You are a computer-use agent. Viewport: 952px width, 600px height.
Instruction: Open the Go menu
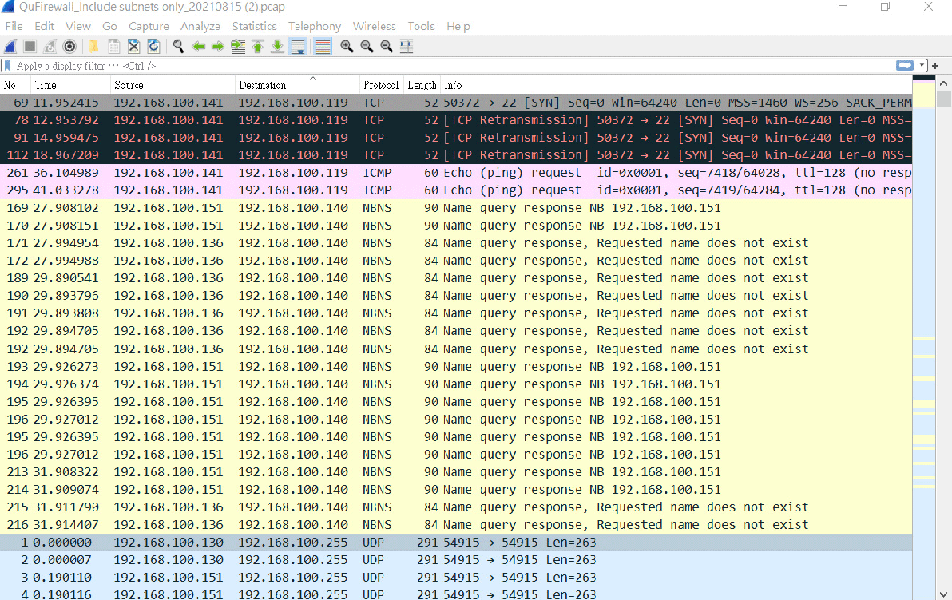tap(110, 26)
